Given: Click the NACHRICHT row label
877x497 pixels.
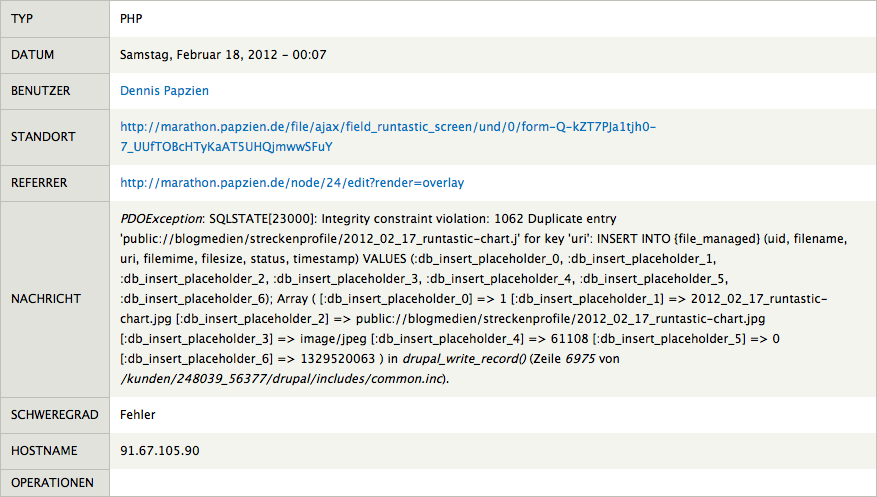Looking at the screenshot, I should (45, 299).
